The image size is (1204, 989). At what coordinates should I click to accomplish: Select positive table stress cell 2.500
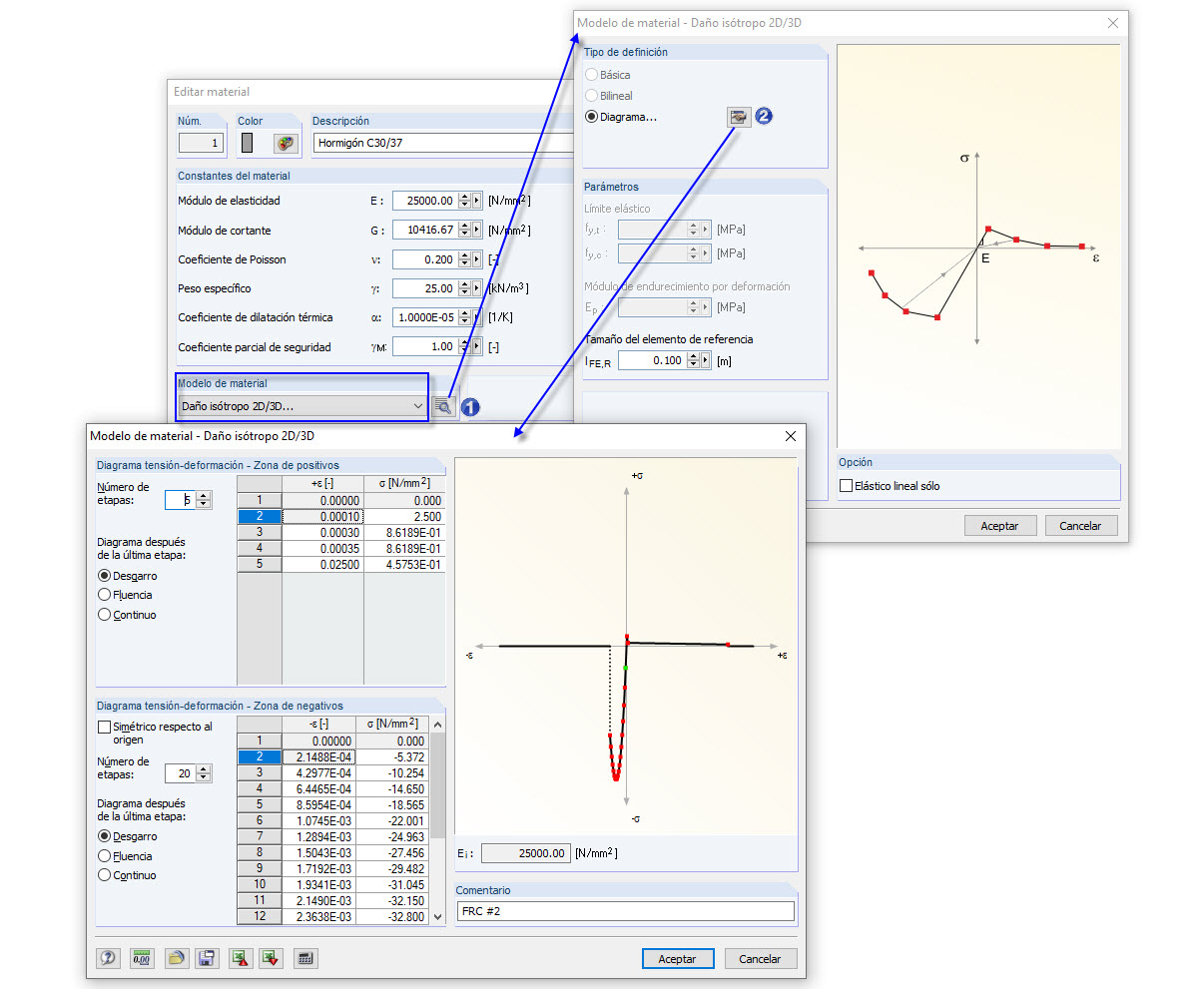tap(404, 517)
